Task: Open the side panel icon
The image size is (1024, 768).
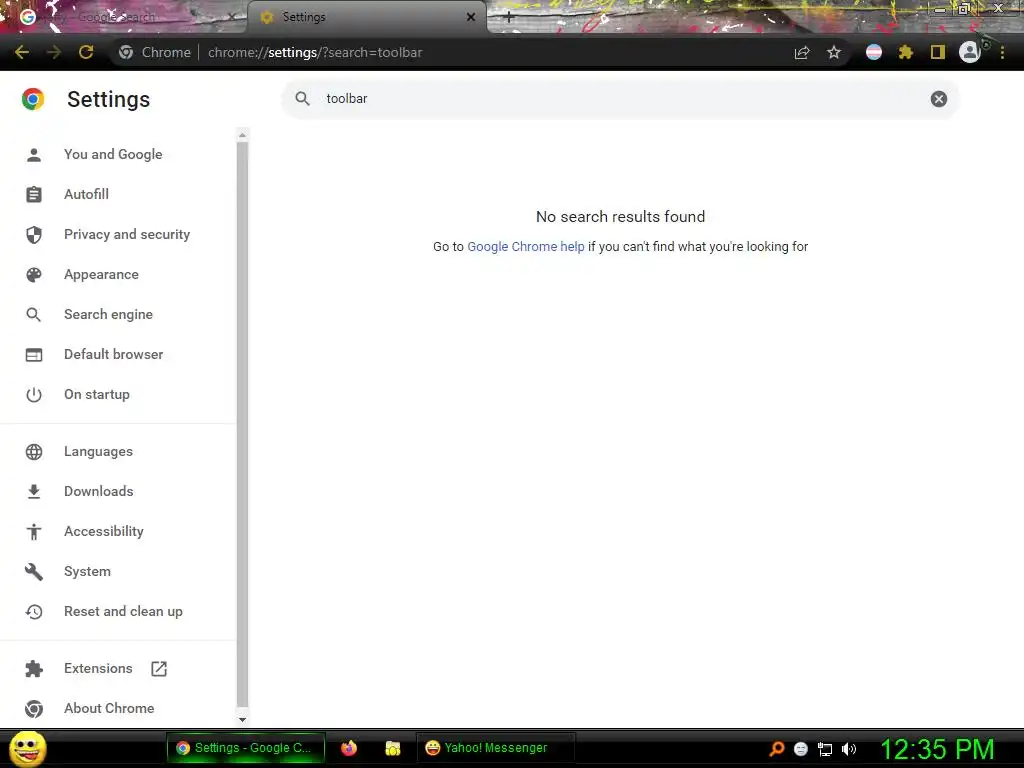Action: pos(938,52)
